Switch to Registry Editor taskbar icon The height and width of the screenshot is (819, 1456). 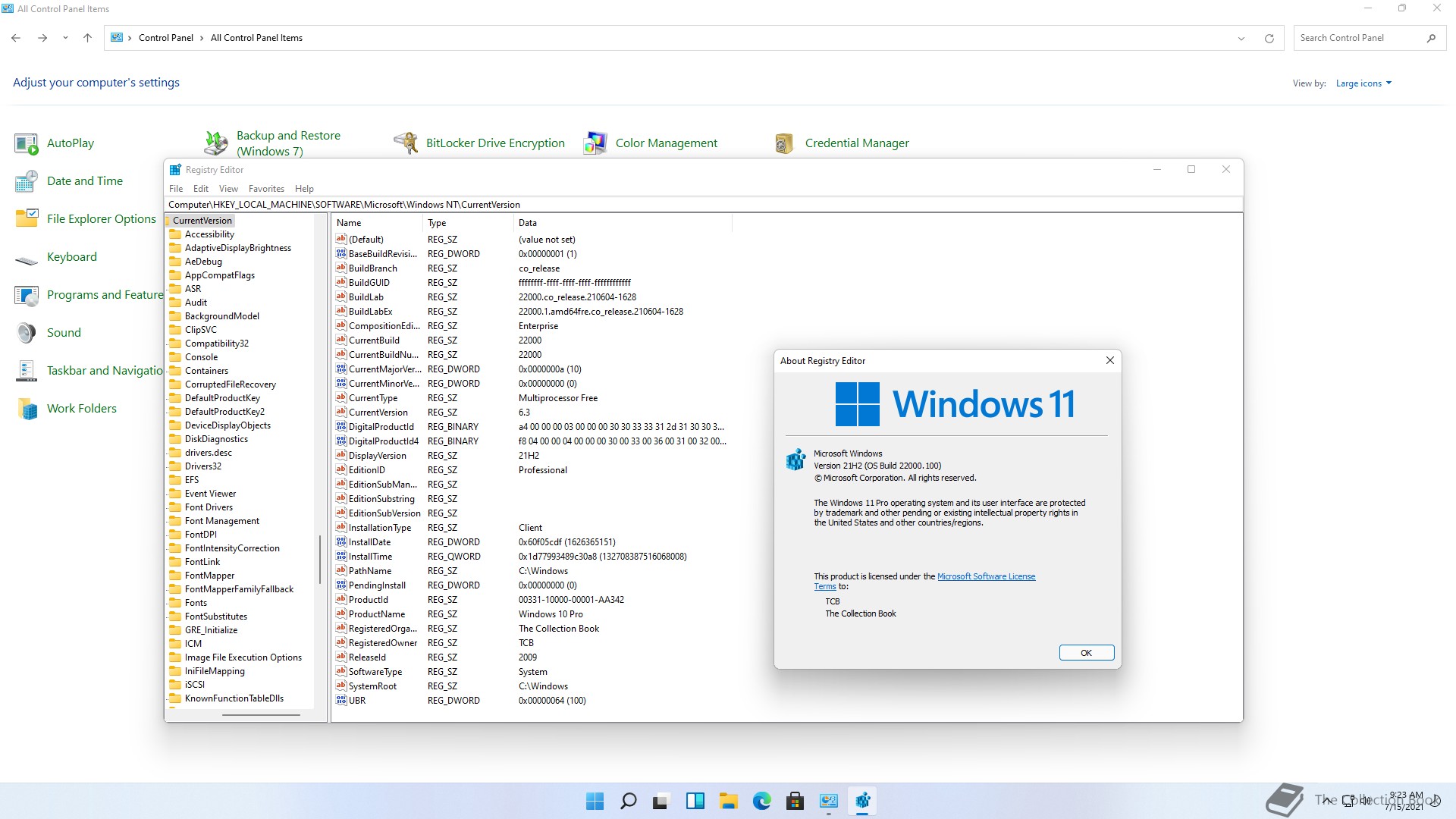[862, 801]
